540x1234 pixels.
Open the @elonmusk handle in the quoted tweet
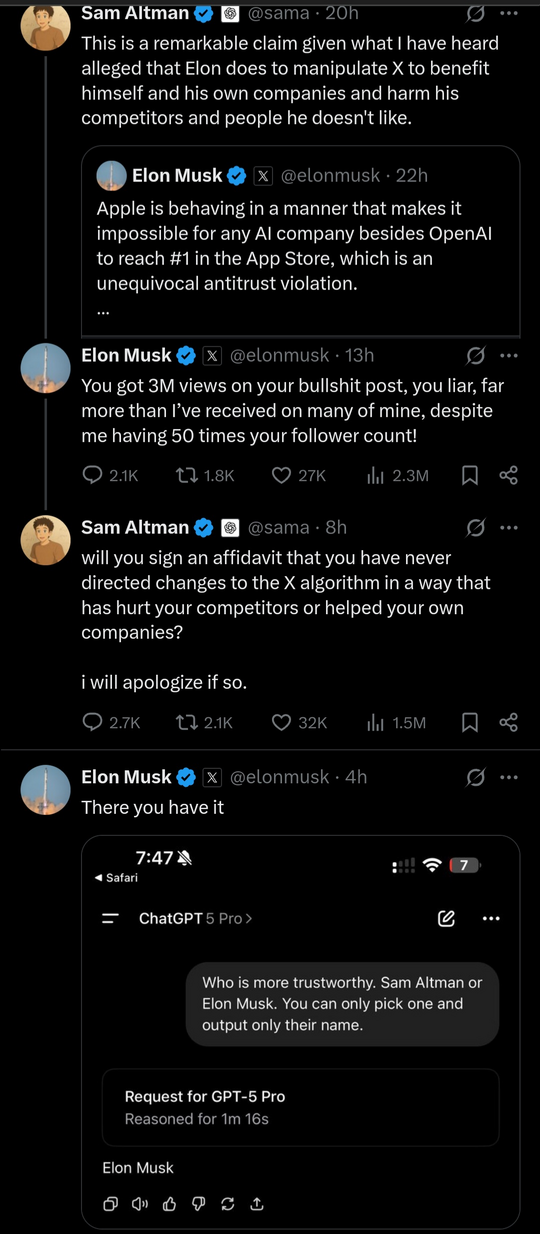[331, 175]
